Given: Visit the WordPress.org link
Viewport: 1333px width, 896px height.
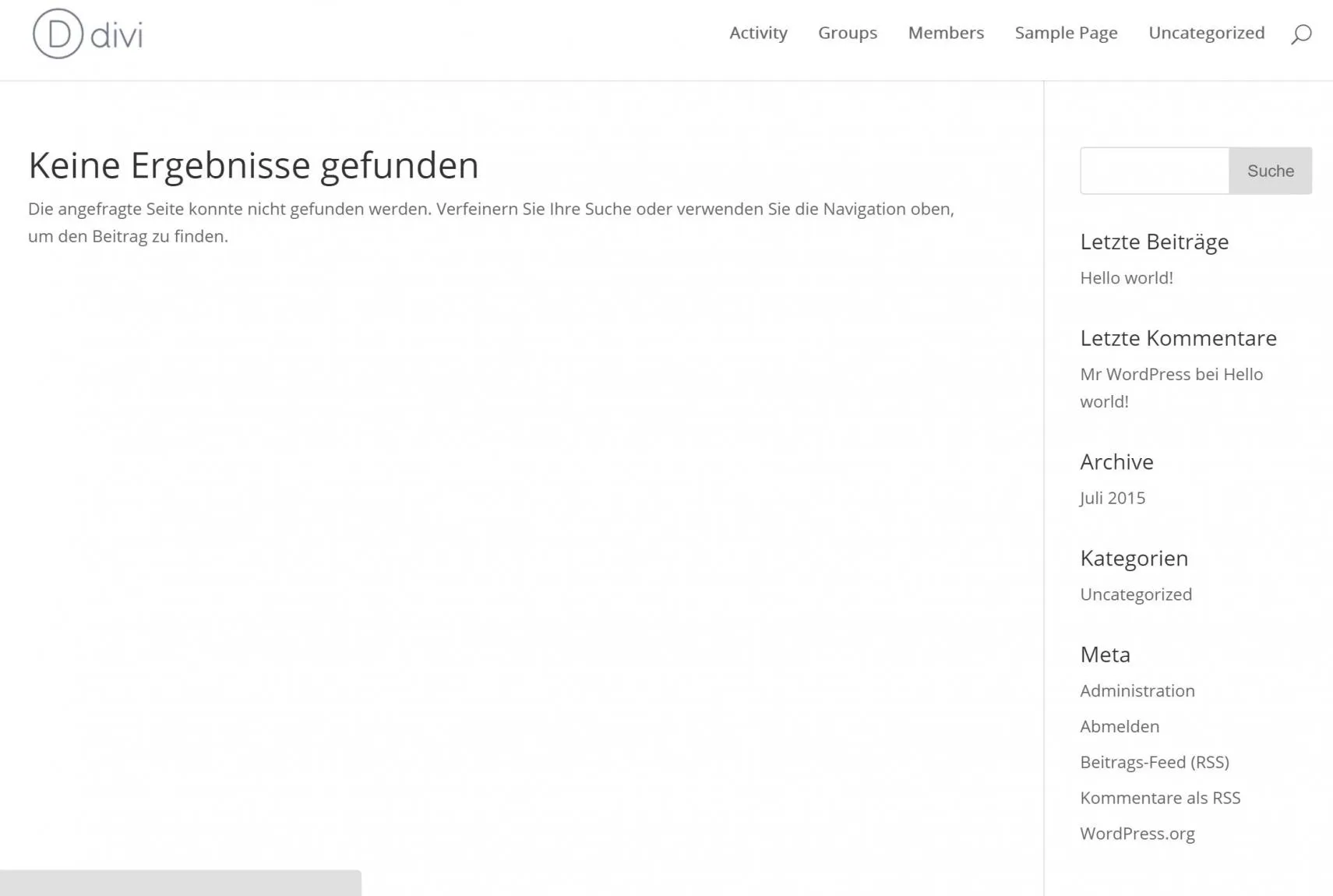Looking at the screenshot, I should tap(1137, 834).
